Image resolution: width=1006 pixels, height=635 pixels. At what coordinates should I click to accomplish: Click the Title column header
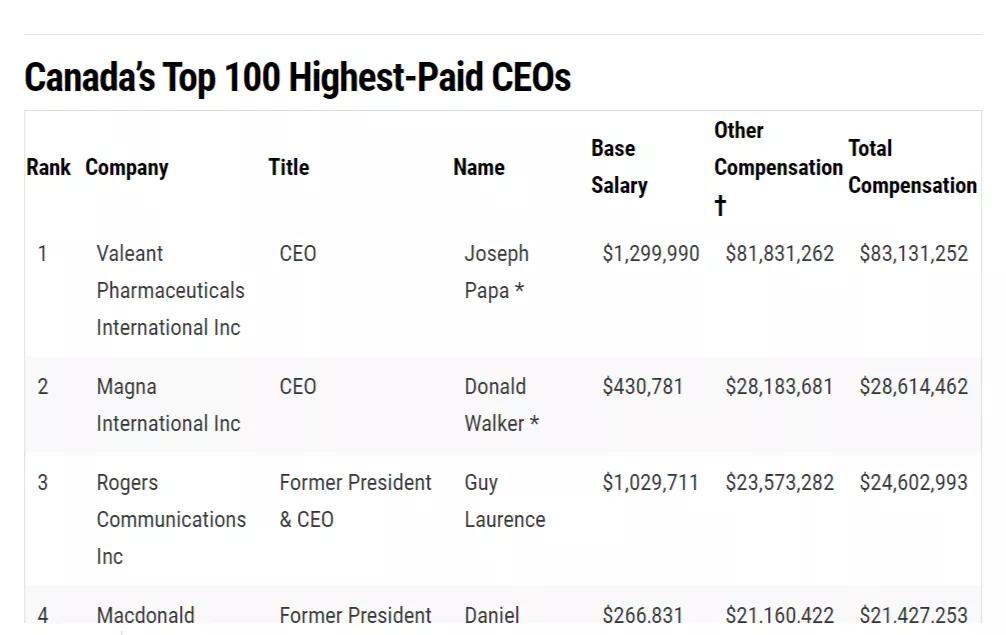click(x=289, y=167)
